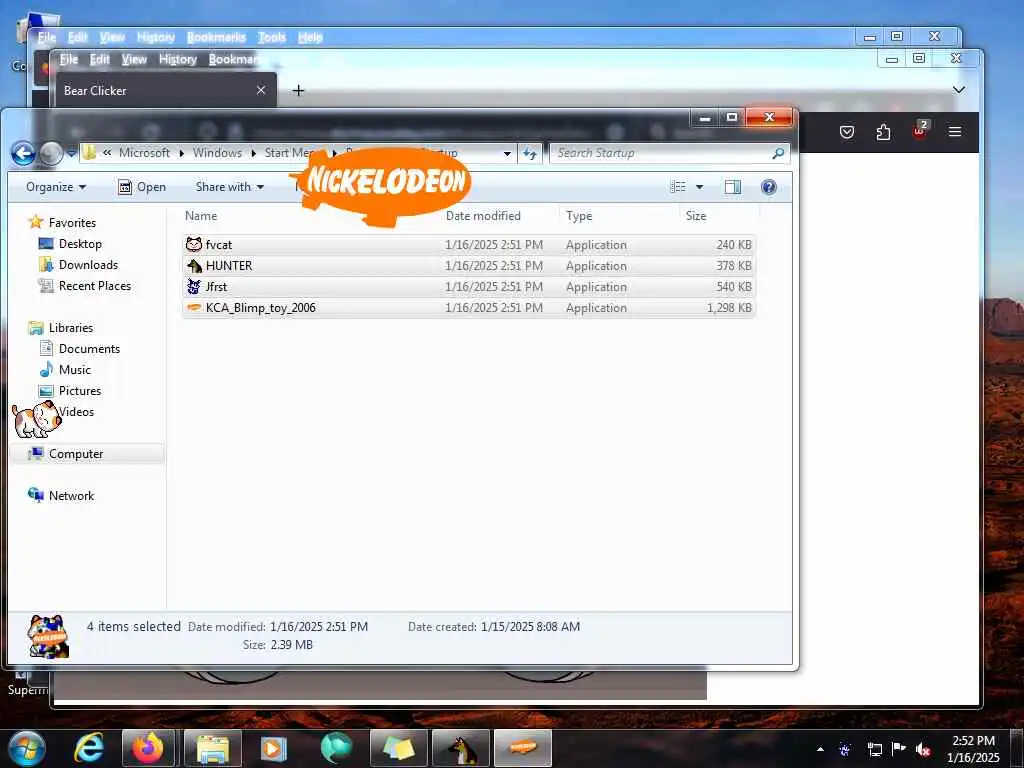Click the Explorer Forward arrow button
Viewport: 1024px width, 768px height.
coord(51,153)
